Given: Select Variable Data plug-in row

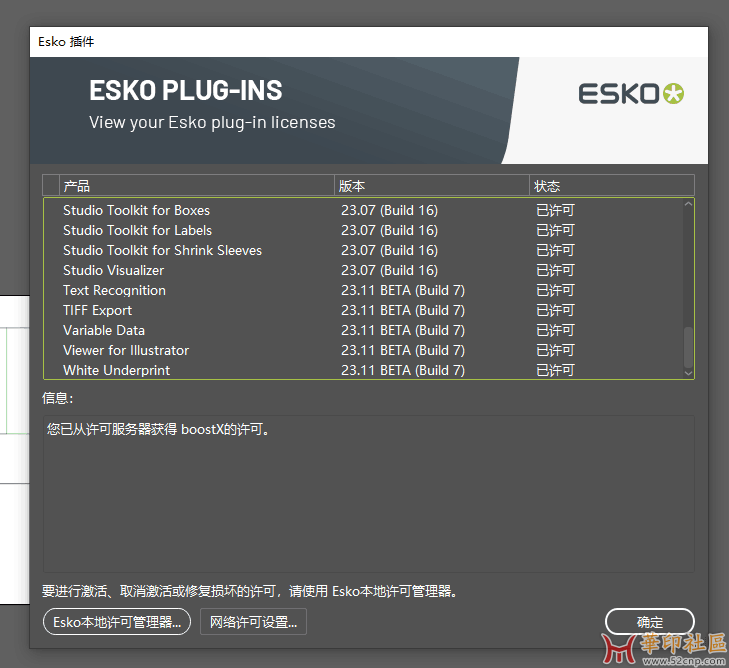Looking at the screenshot, I should (364, 330).
